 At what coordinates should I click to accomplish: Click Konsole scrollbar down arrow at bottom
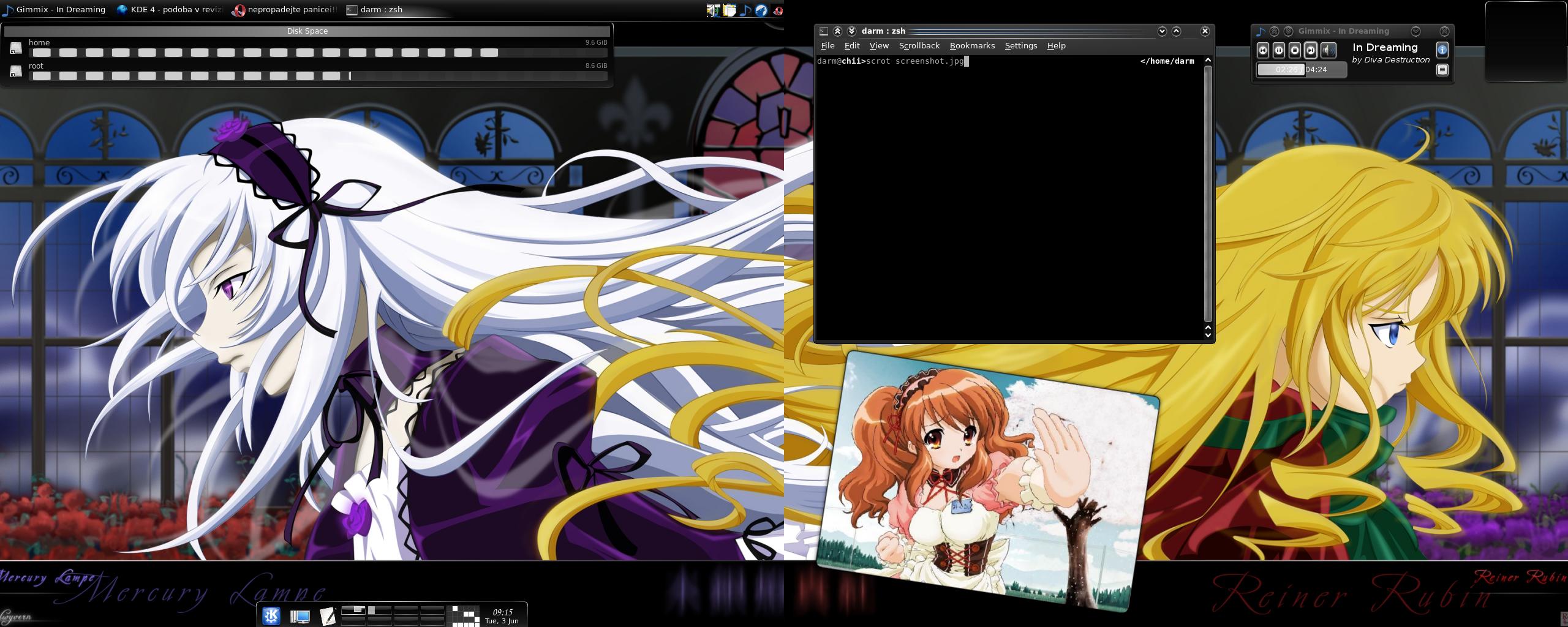pos(1208,335)
